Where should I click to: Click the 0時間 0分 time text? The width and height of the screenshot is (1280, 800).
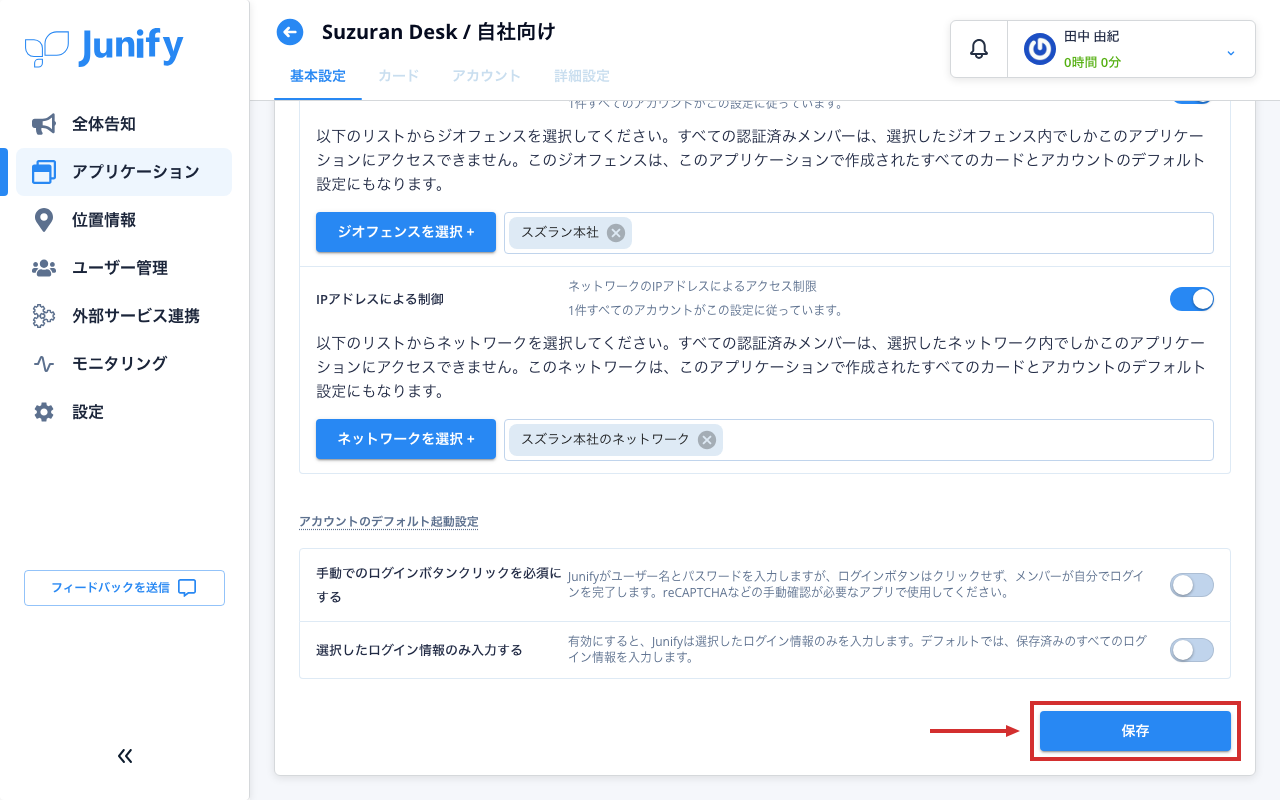1092,62
